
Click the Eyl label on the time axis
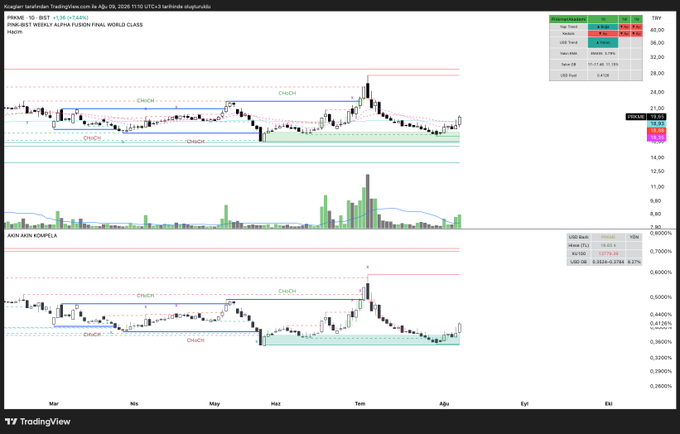pyautogui.click(x=524, y=404)
